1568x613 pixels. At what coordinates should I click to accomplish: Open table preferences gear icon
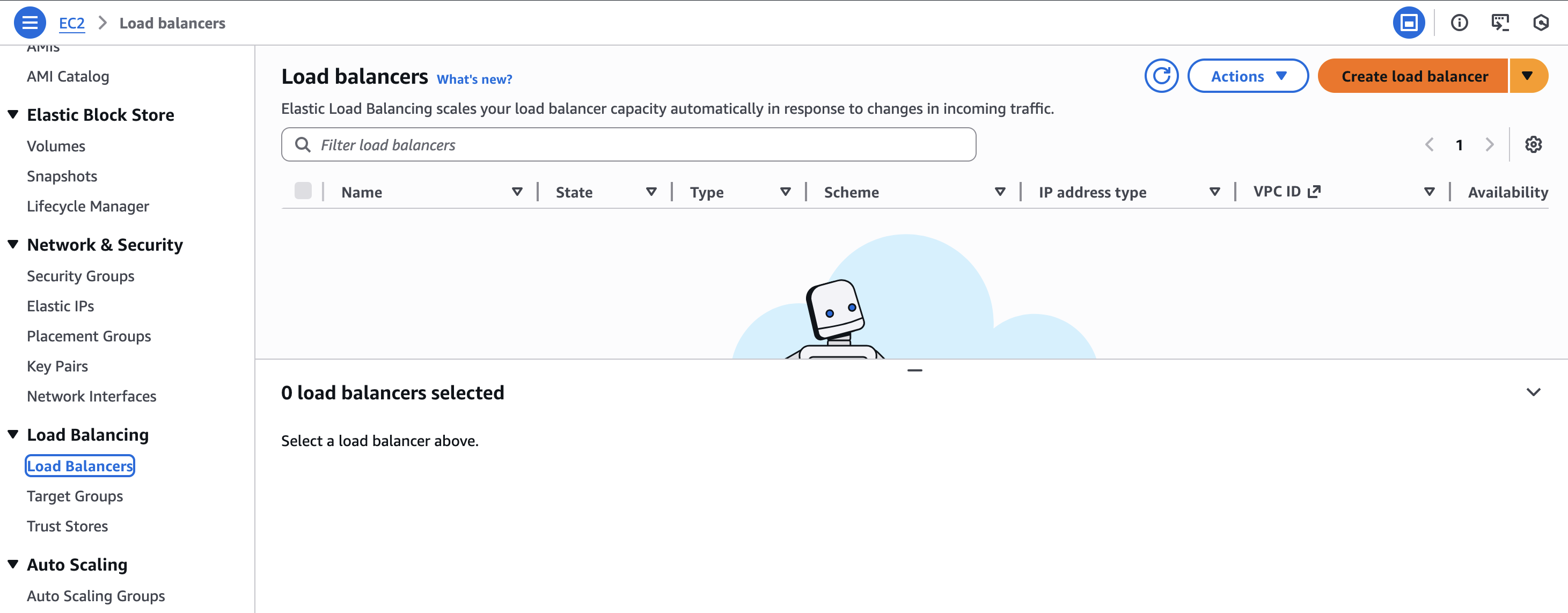pyautogui.click(x=1533, y=145)
